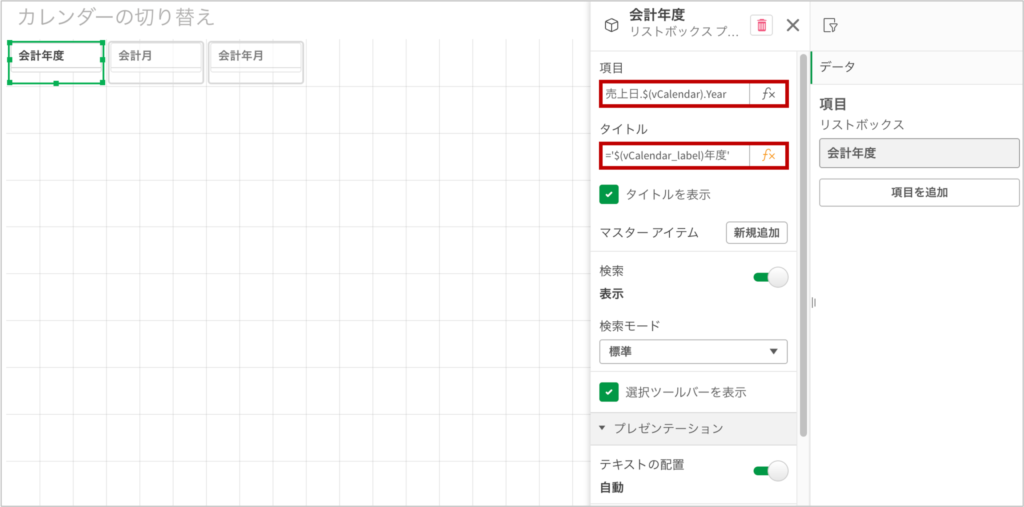This screenshot has width=1024, height=507.
Task: Click the 項目を追加 button
Action: pos(918,192)
